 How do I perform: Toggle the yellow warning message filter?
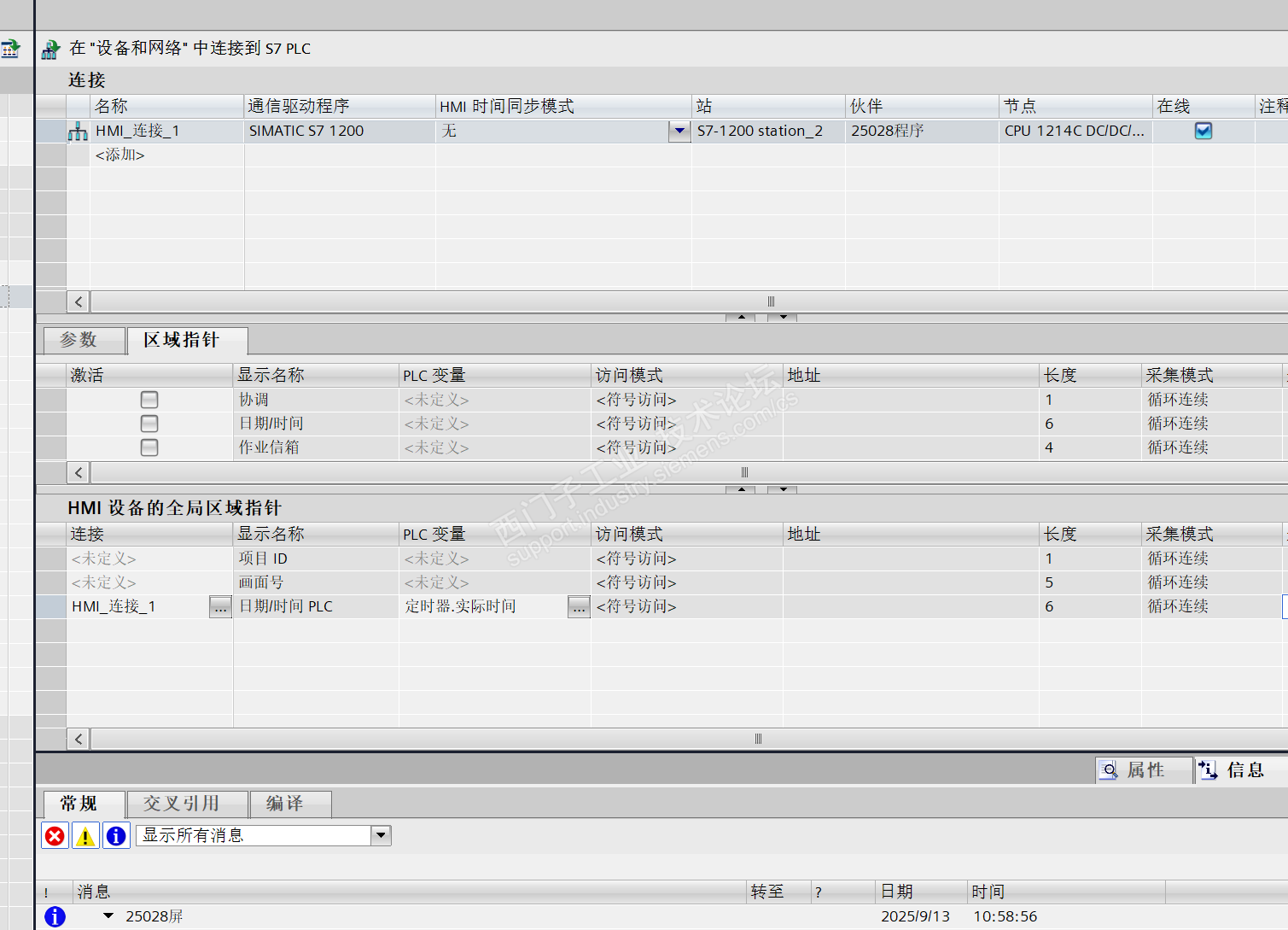[85, 835]
